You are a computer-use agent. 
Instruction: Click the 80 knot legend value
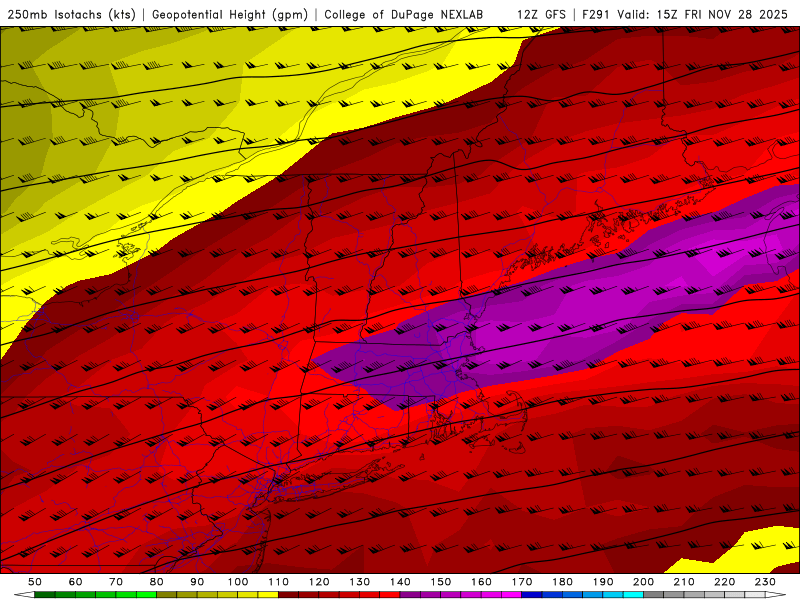[x=156, y=582]
